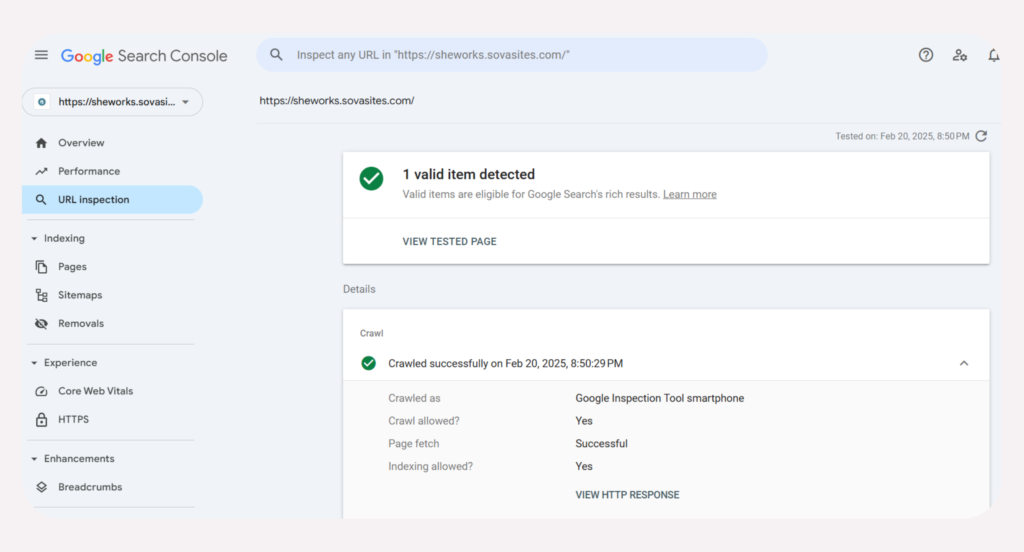Click the green checkmark beside Crawled successfully
Screen dimensions: 1024x552
point(368,363)
